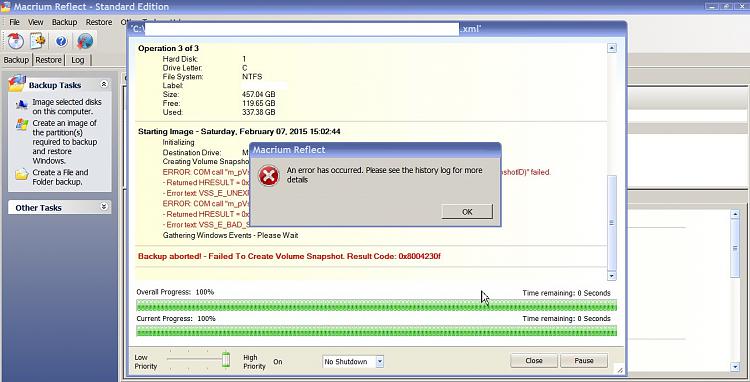Image resolution: width=750 pixels, height=382 pixels.
Task: Click the Pause button
Action: coord(584,360)
